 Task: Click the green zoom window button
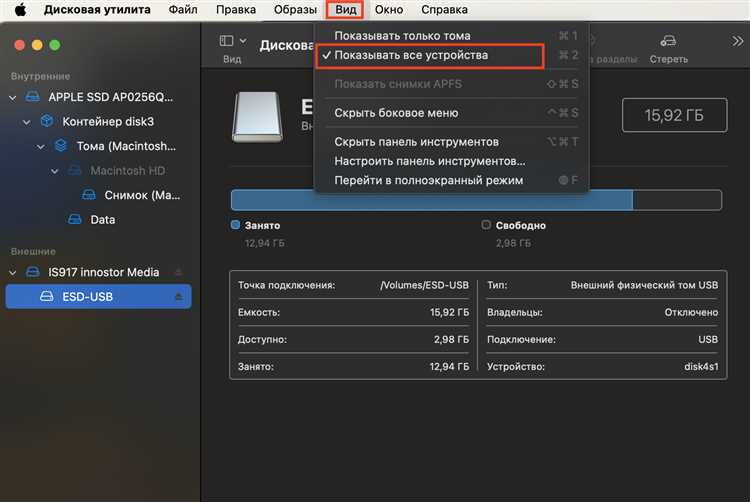(55, 45)
